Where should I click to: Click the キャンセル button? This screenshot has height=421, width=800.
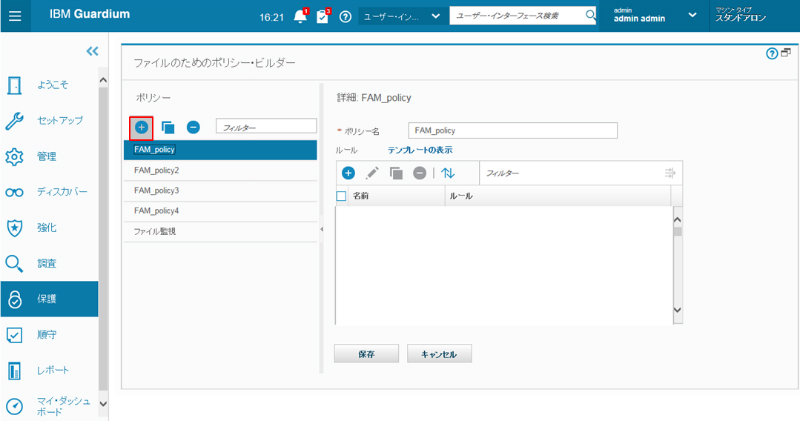[439, 353]
